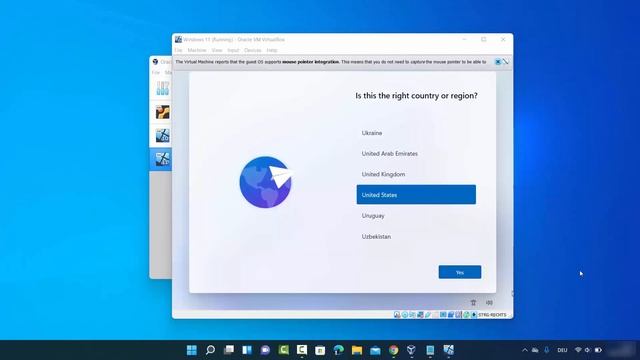Click the hard disk activity status icon
The height and width of the screenshot is (360, 640).
click(397, 315)
